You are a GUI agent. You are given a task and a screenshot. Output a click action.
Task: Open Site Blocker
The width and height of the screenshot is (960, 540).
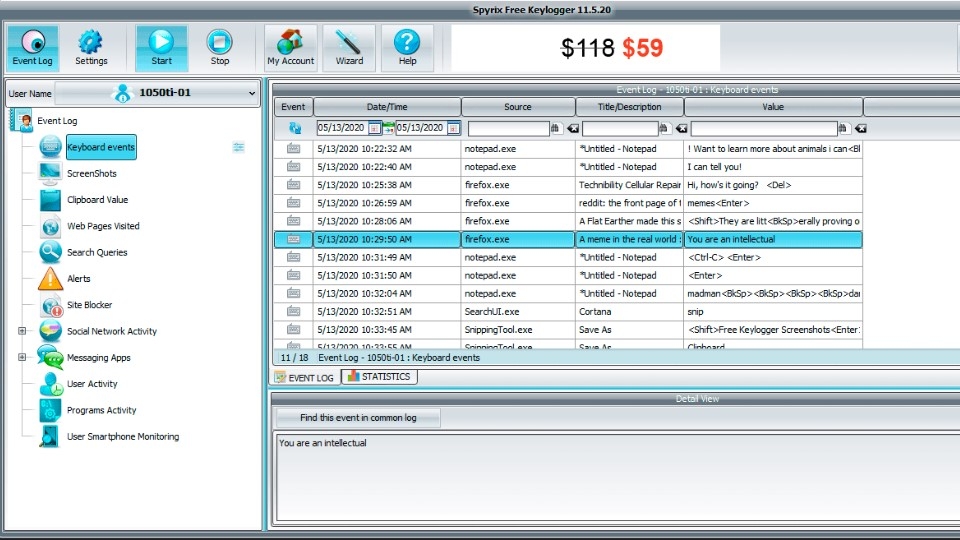click(89, 305)
